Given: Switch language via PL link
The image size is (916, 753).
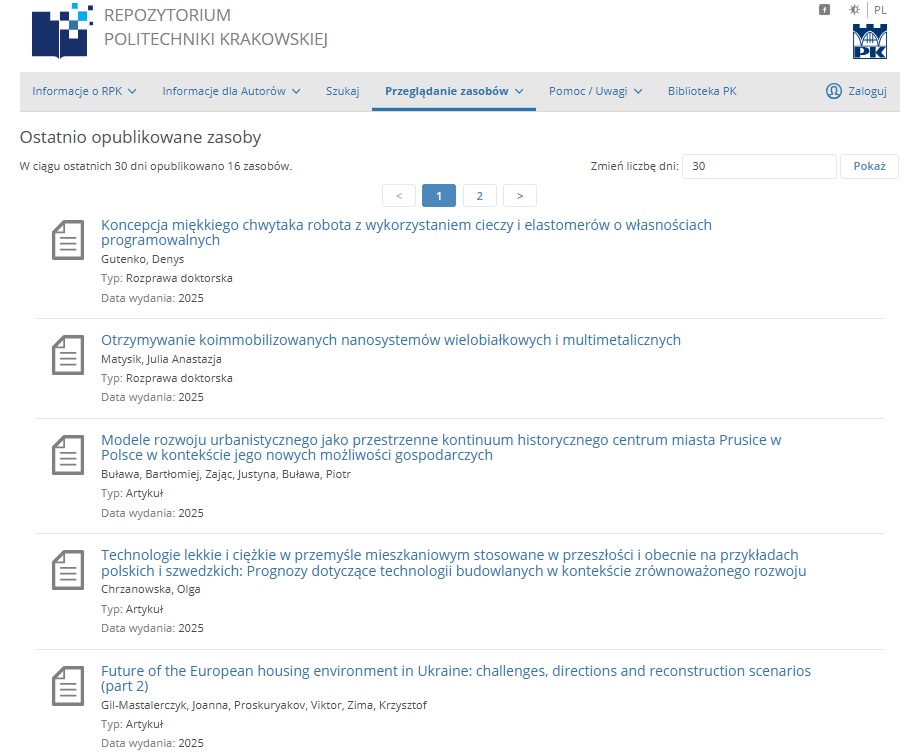Looking at the screenshot, I should [x=880, y=10].
